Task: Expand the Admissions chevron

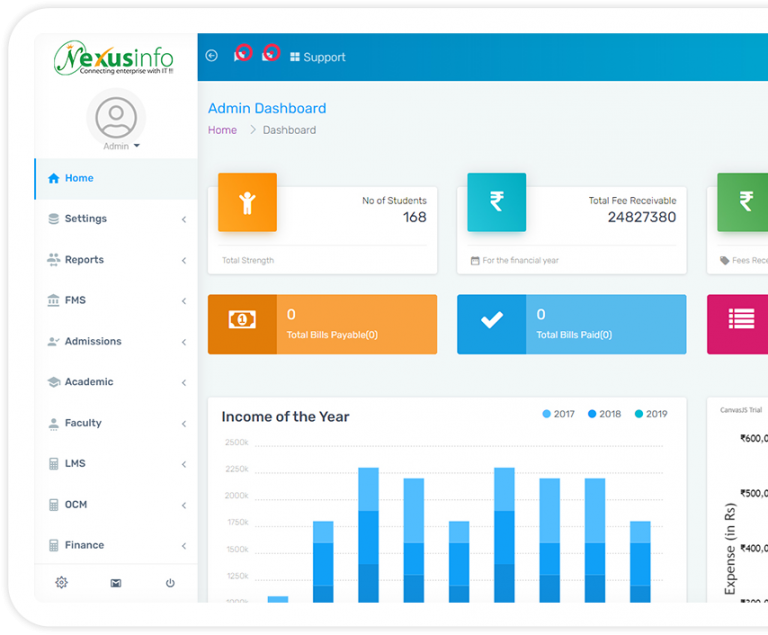Action: point(184,342)
